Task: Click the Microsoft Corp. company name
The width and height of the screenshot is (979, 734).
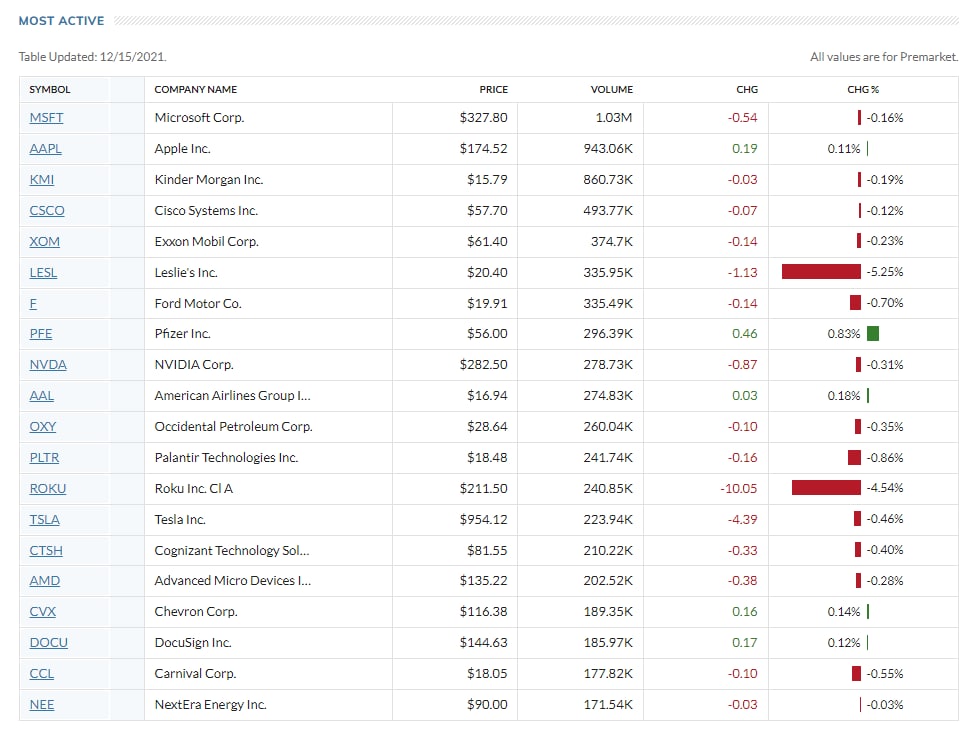Action: tap(199, 117)
